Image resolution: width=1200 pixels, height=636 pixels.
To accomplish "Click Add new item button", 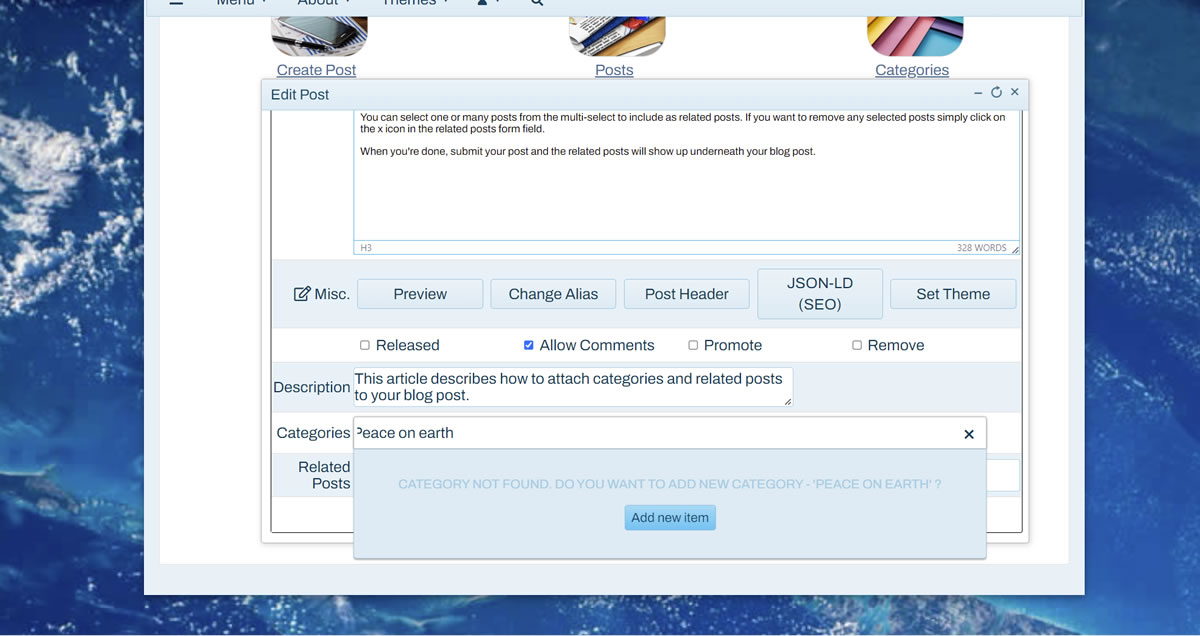I will pyautogui.click(x=670, y=518).
